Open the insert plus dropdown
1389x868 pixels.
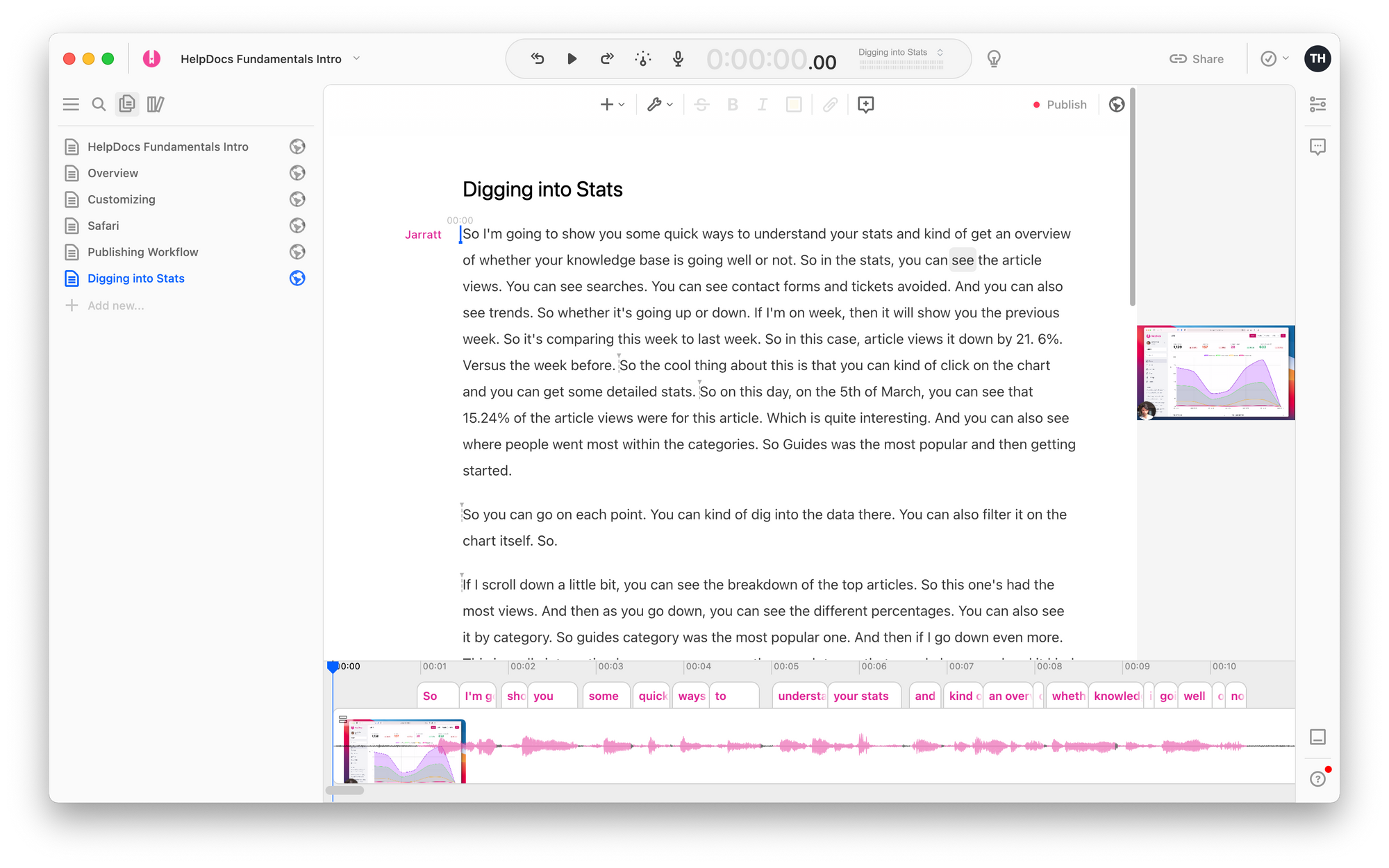(x=612, y=104)
